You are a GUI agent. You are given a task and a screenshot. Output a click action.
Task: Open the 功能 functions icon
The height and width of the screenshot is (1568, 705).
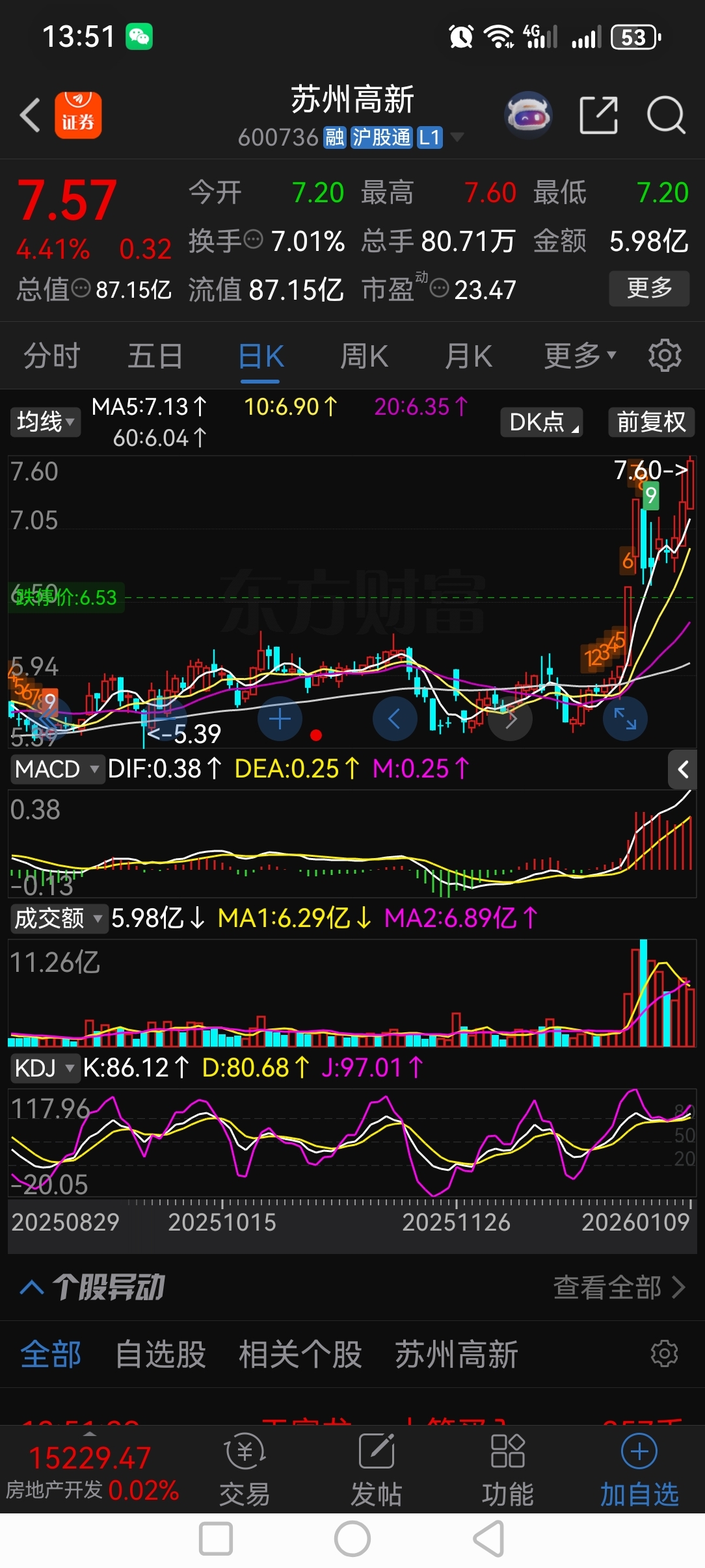508,1470
